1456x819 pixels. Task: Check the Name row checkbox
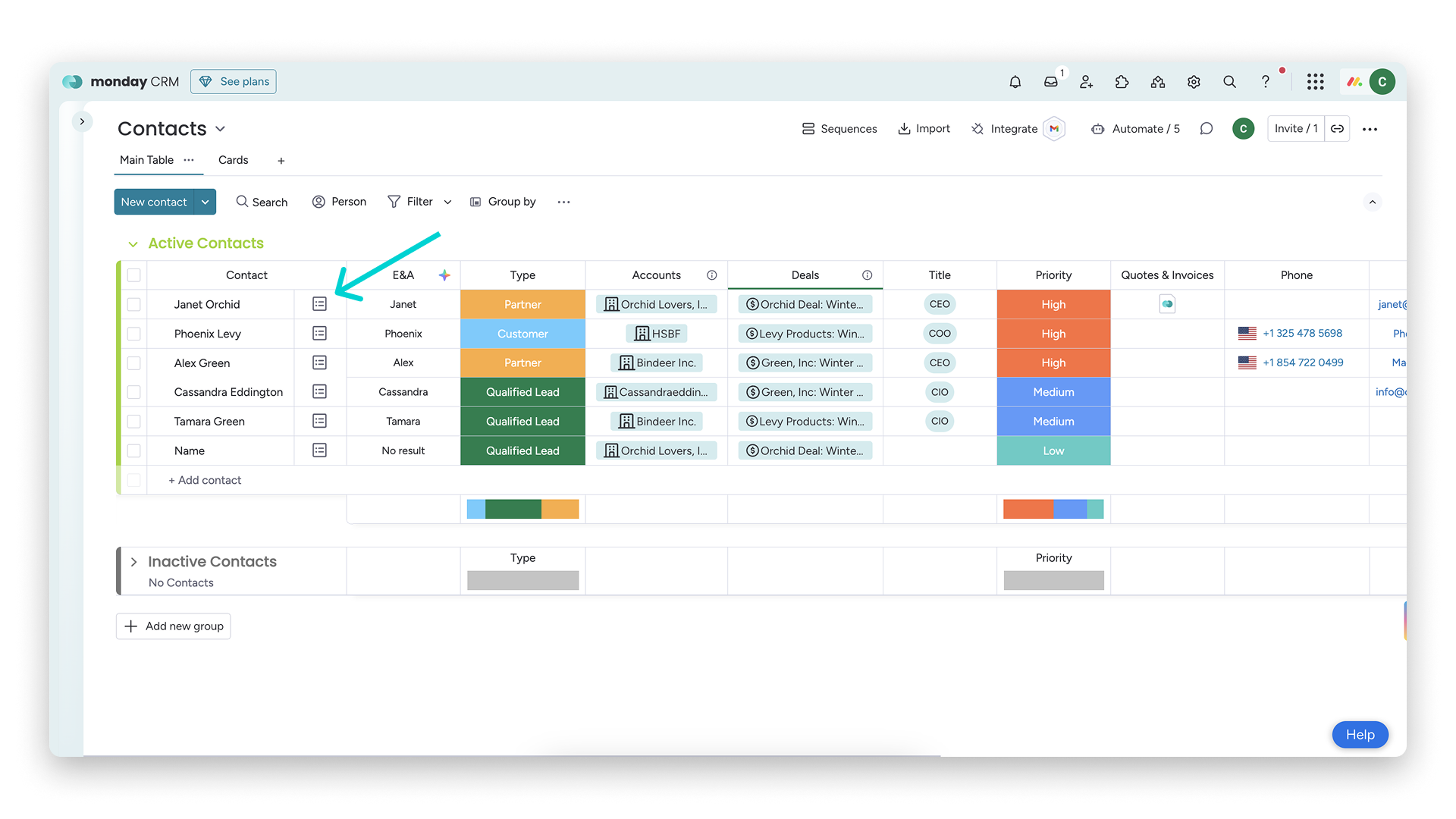point(134,450)
